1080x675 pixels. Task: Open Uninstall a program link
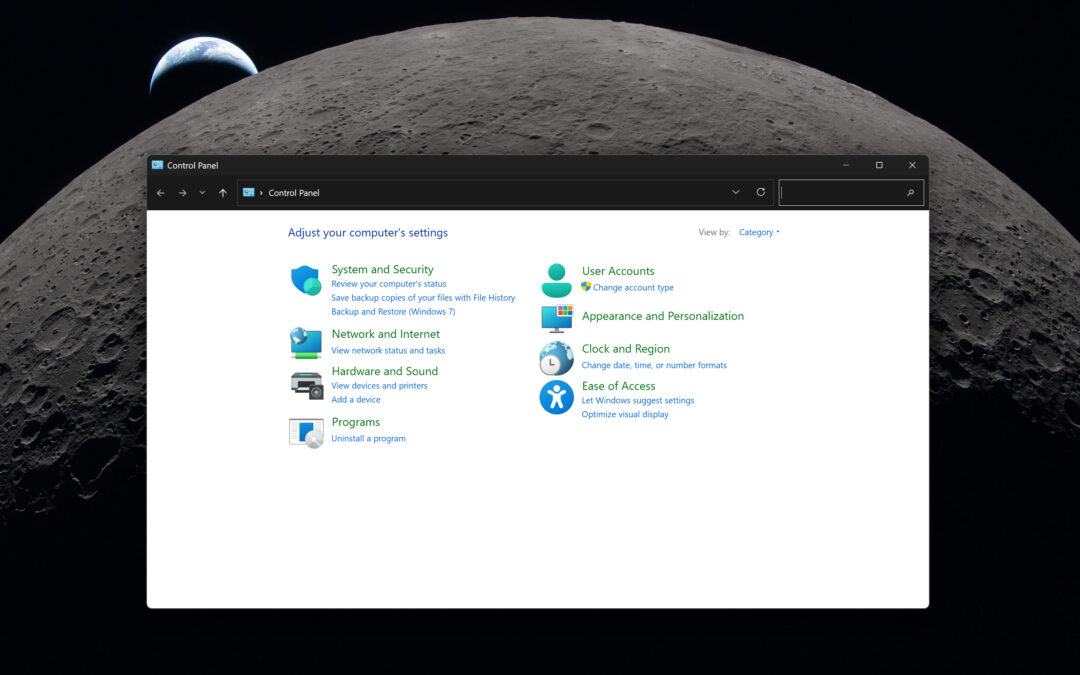[x=368, y=438]
